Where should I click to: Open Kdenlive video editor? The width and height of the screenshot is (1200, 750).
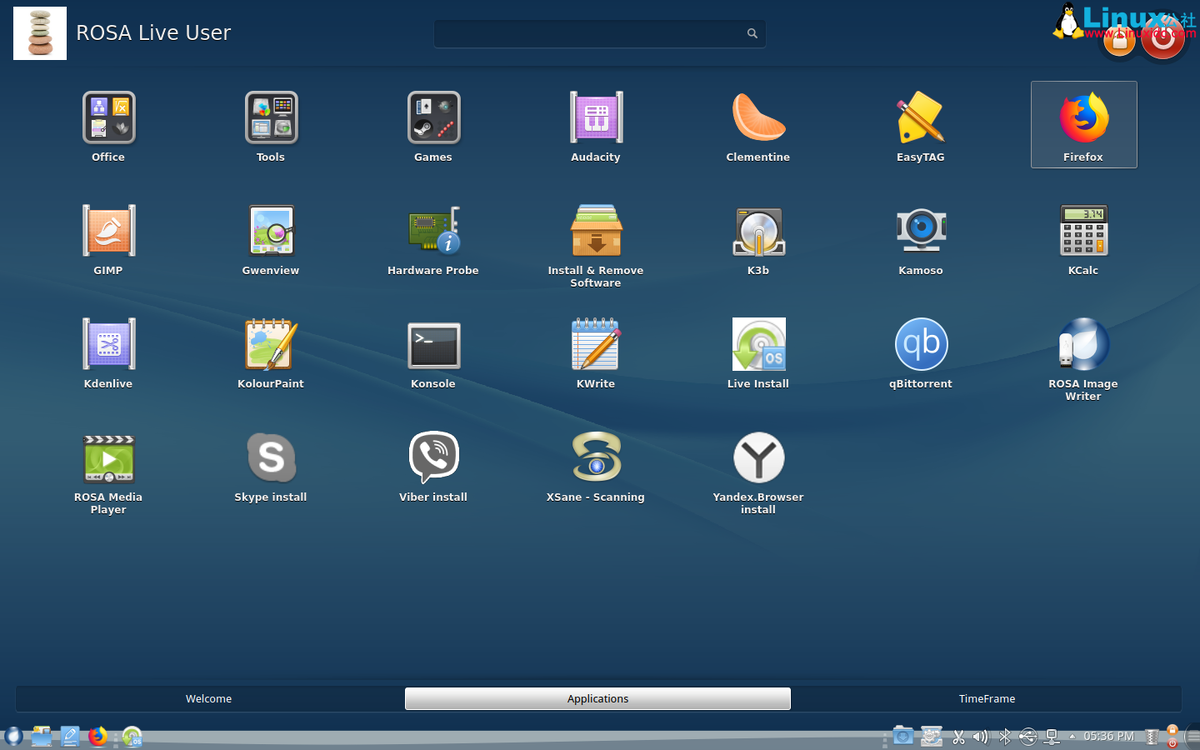[108, 353]
